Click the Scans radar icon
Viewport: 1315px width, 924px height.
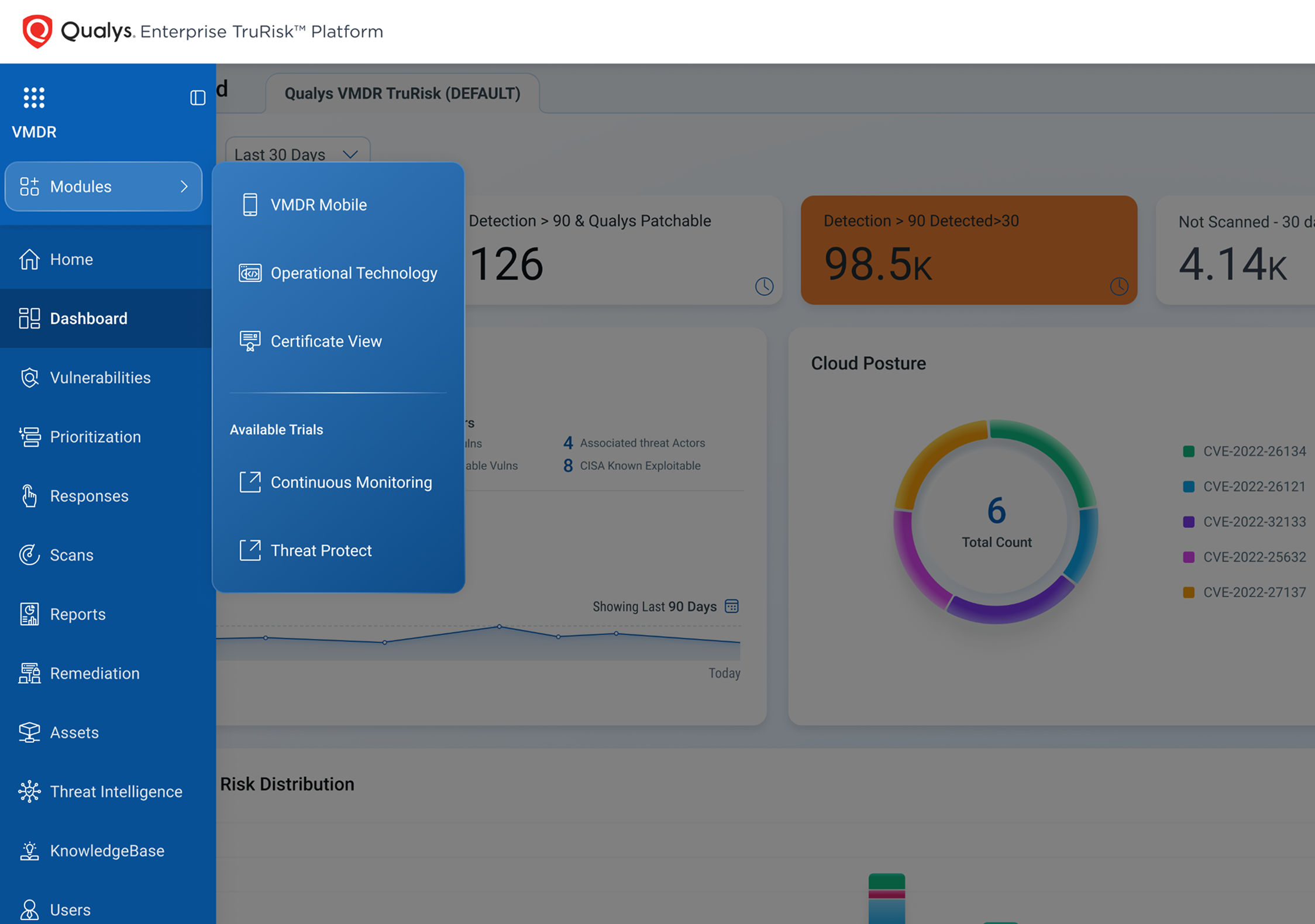click(29, 555)
